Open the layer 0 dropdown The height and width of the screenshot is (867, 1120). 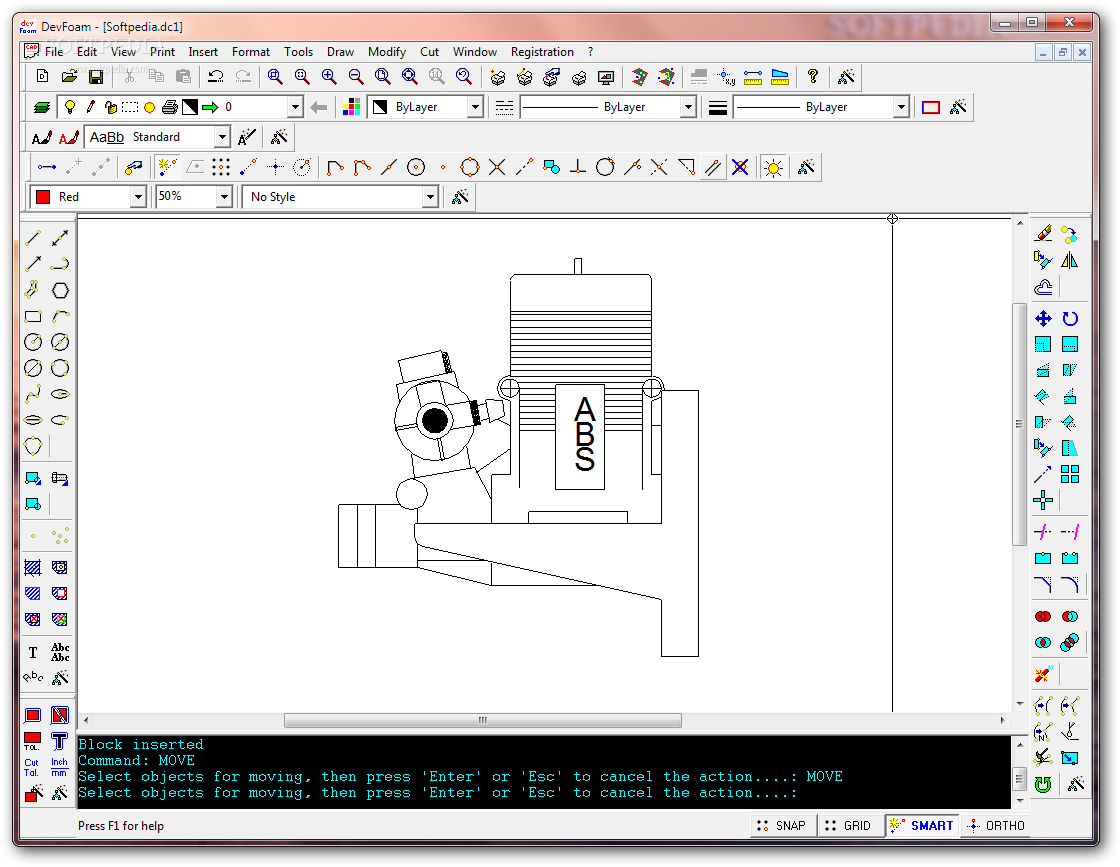[x=295, y=107]
